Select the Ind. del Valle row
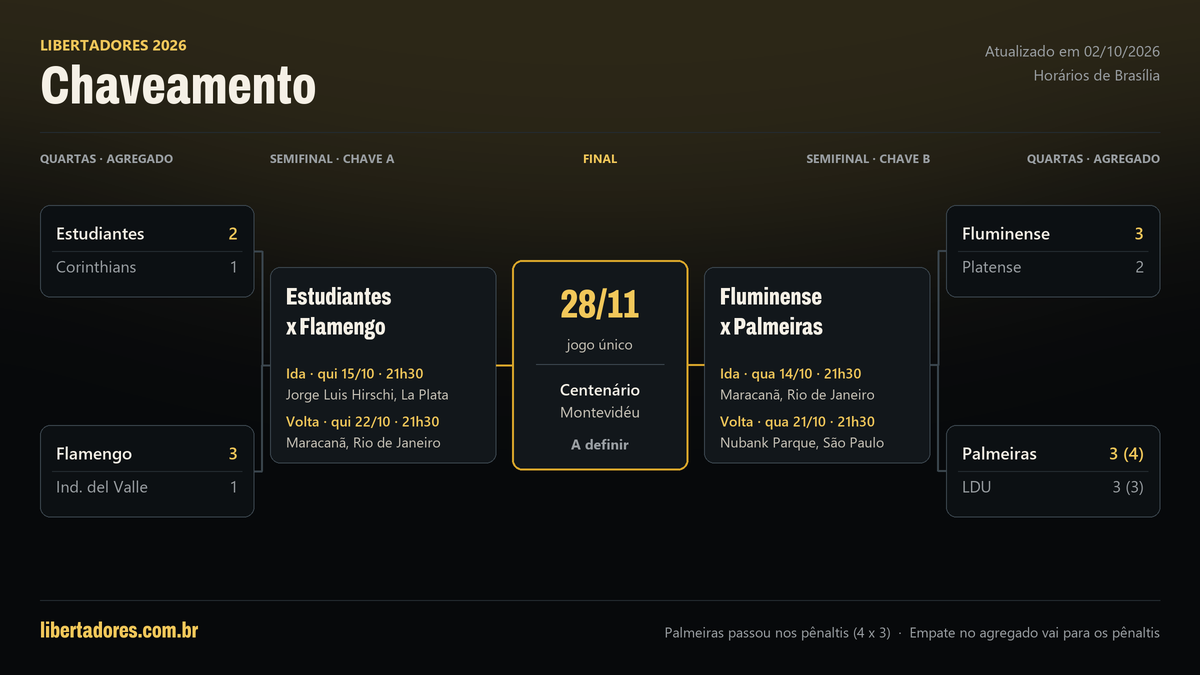 pos(147,487)
